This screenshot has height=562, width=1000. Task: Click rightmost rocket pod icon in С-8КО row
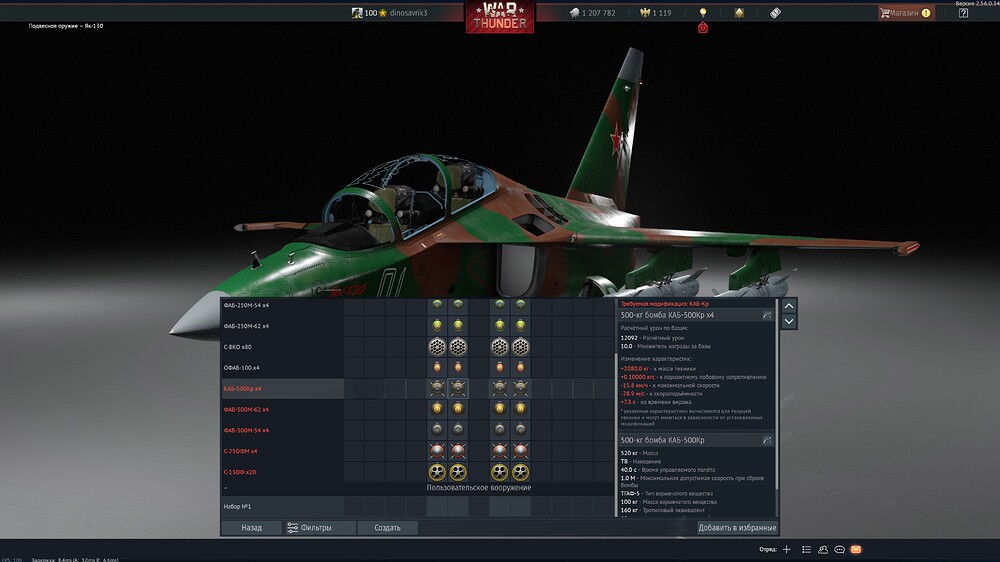tap(520, 346)
